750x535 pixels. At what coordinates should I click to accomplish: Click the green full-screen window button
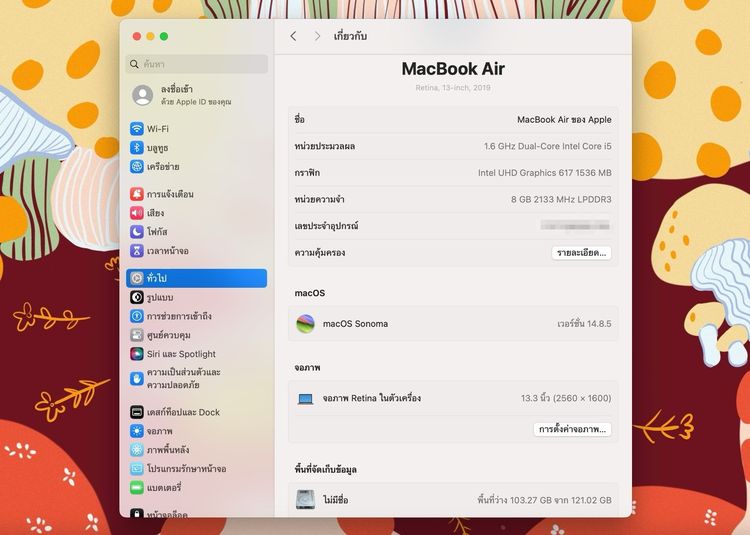tap(164, 36)
